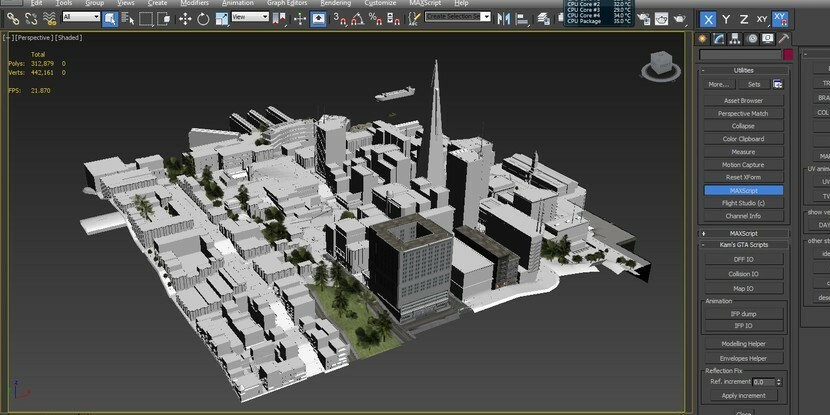Click the Select by Name icon

tap(128, 18)
